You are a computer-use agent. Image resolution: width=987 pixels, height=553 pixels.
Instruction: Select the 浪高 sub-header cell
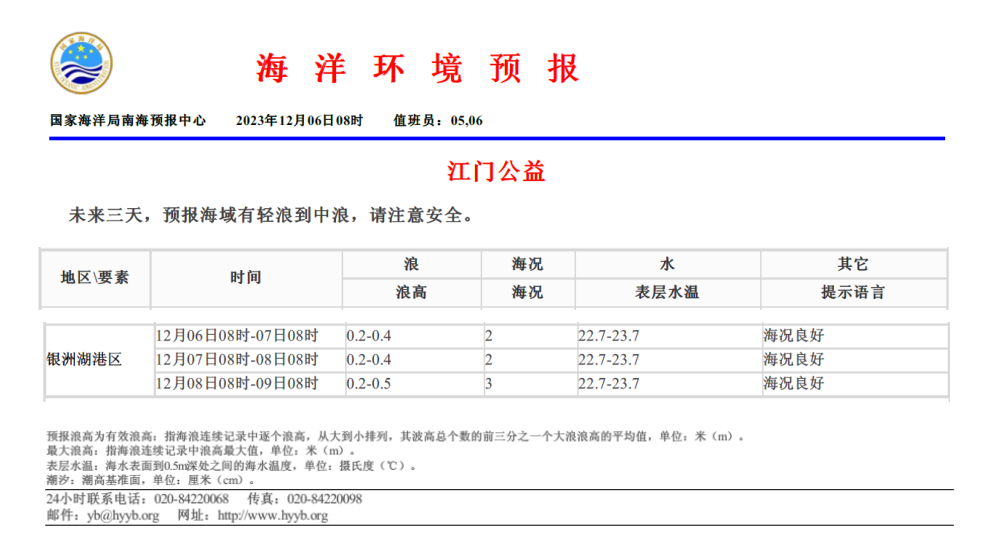(411, 293)
